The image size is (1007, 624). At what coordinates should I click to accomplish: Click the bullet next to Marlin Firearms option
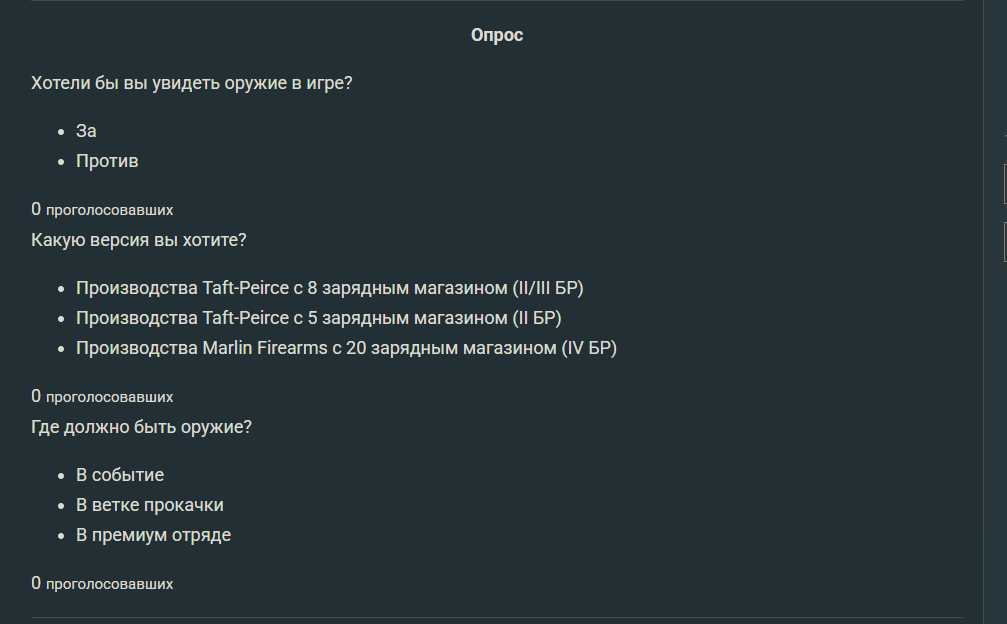(61, 349)
